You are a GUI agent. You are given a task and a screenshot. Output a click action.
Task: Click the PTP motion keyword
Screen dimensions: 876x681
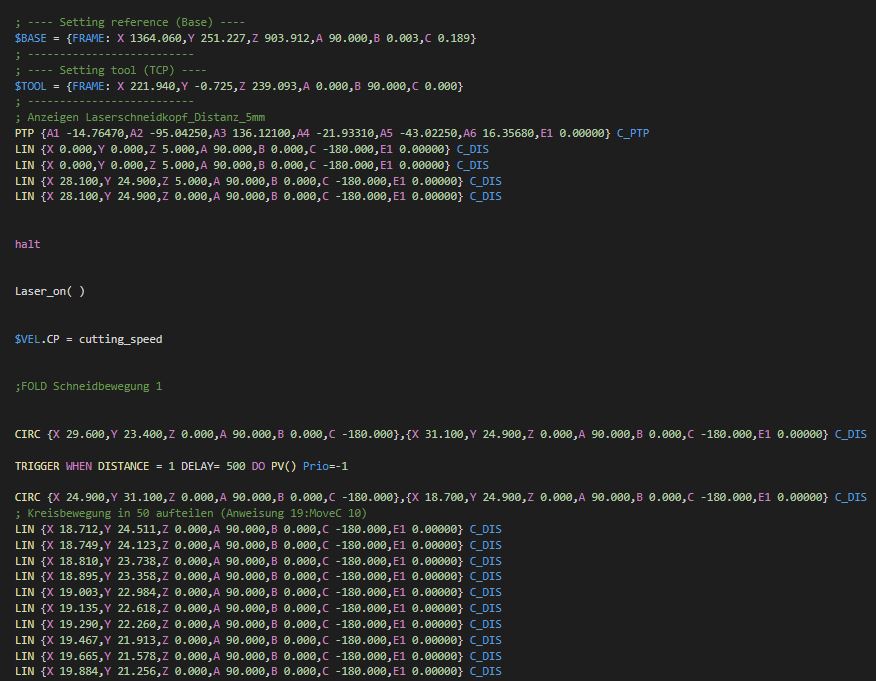24,134
